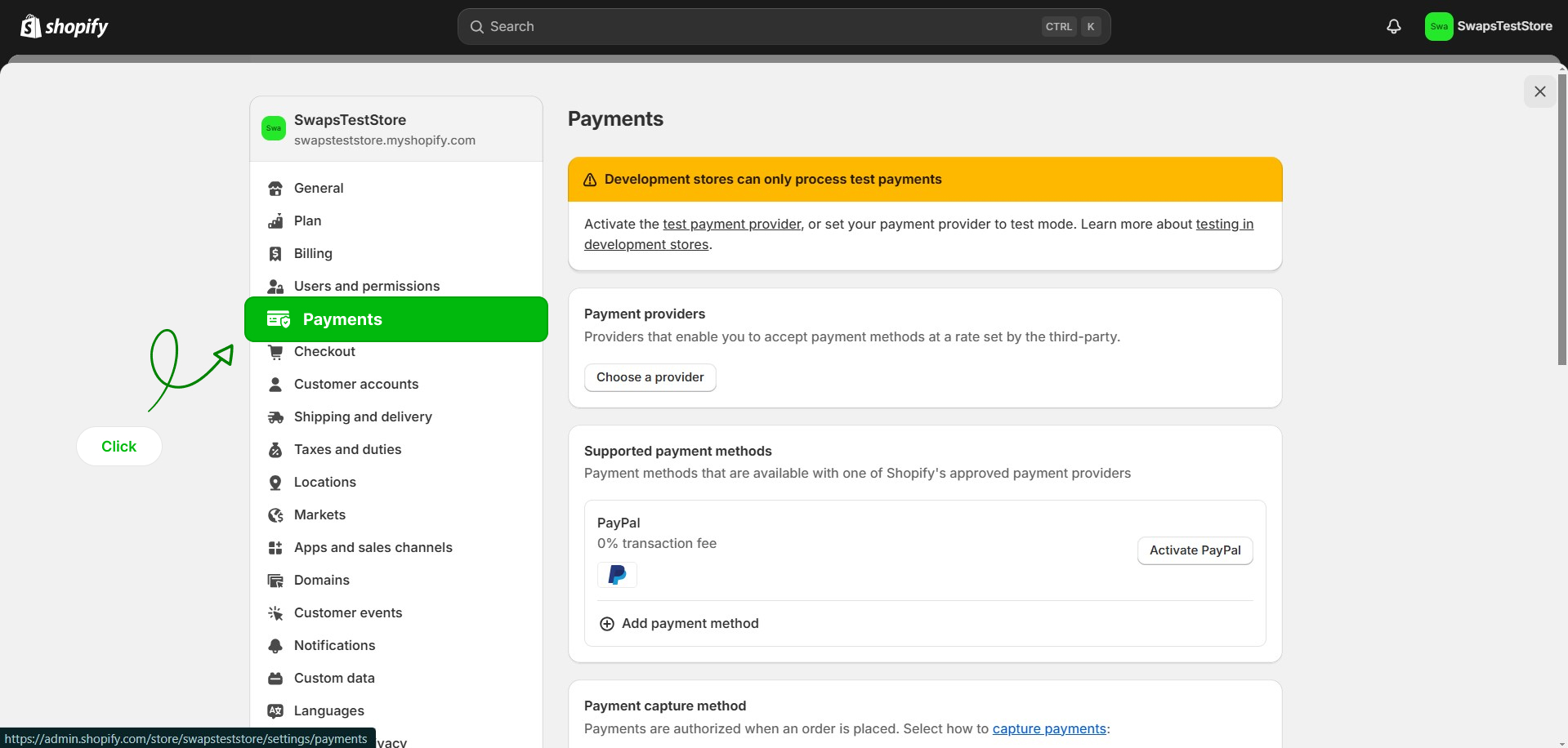Image resolution: width=1568 pixels, height=748 pixels.
Task: Click SwapsTestStore account name in top bar
Action: 1504,26
